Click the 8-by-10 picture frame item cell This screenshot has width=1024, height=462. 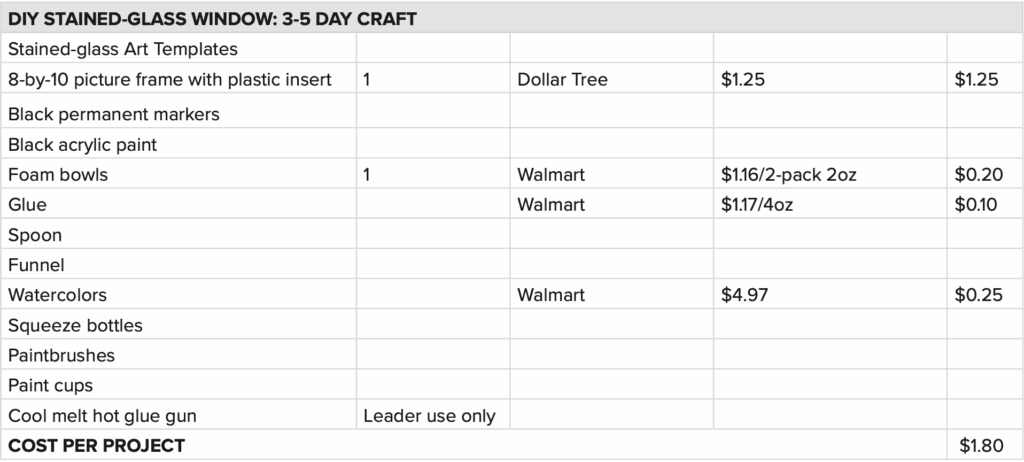pyautogui.click(x=170, y=80)
